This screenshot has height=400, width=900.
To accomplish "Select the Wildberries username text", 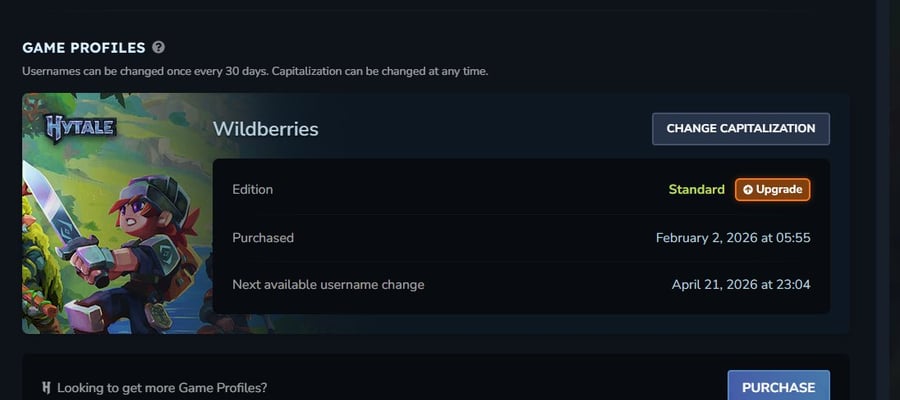I will (265, 129).
